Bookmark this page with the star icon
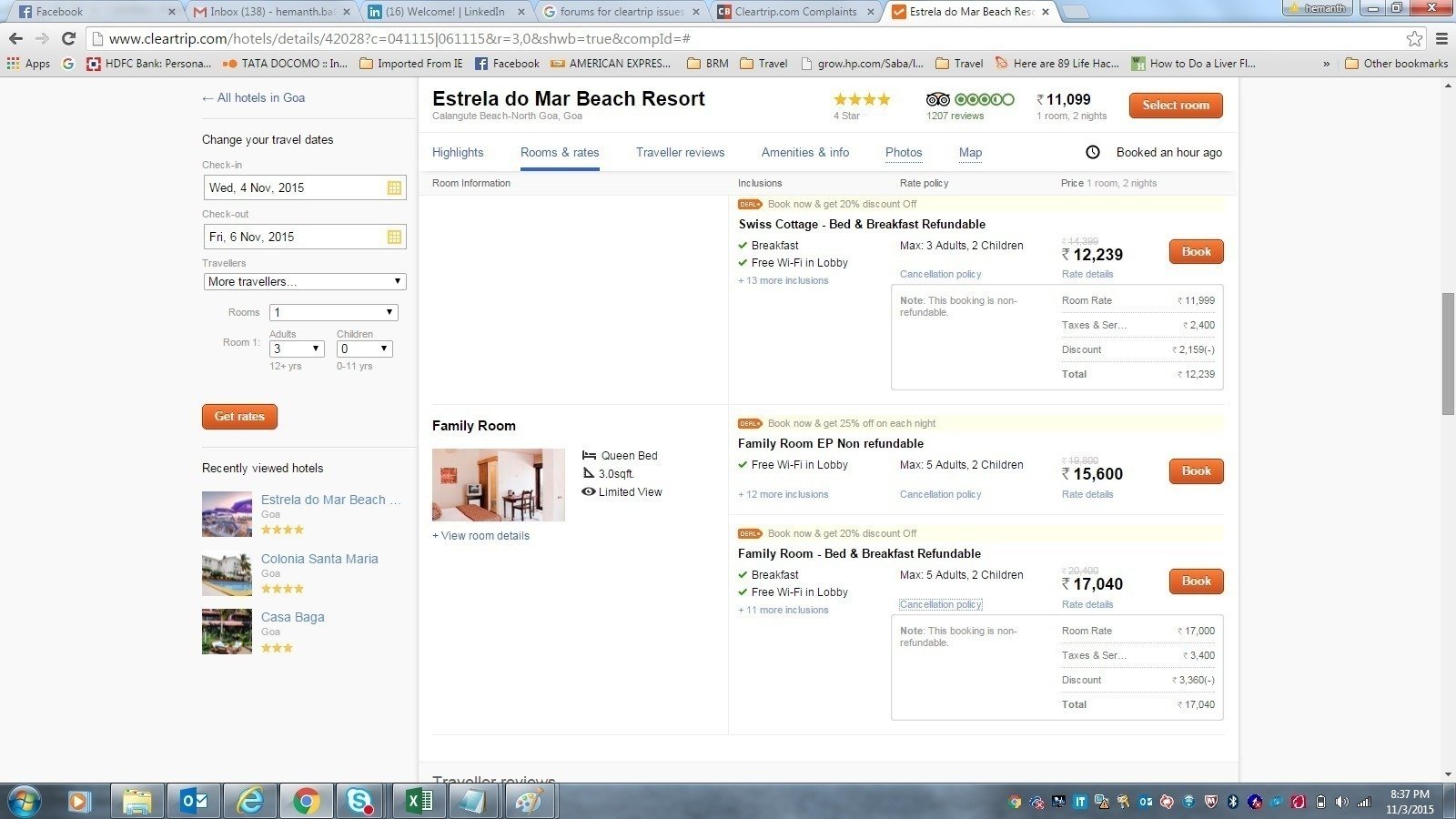The width and height of the screenshot is (1456, 819). (x=1414, y=38)
